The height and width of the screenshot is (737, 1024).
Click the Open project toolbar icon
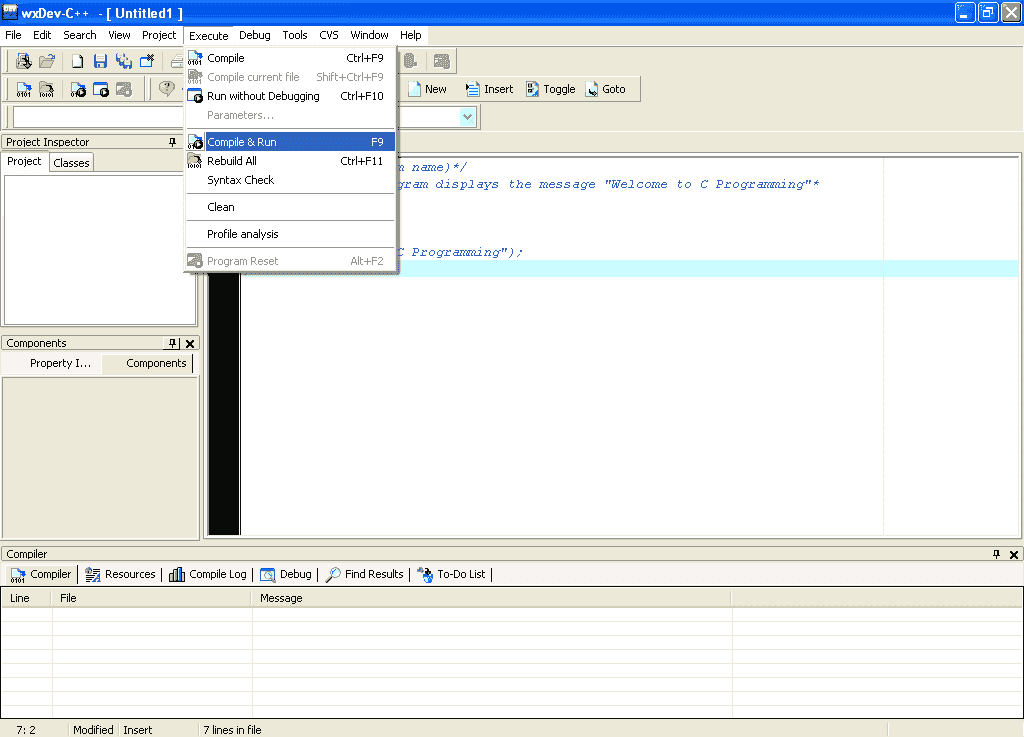point(47,60)
